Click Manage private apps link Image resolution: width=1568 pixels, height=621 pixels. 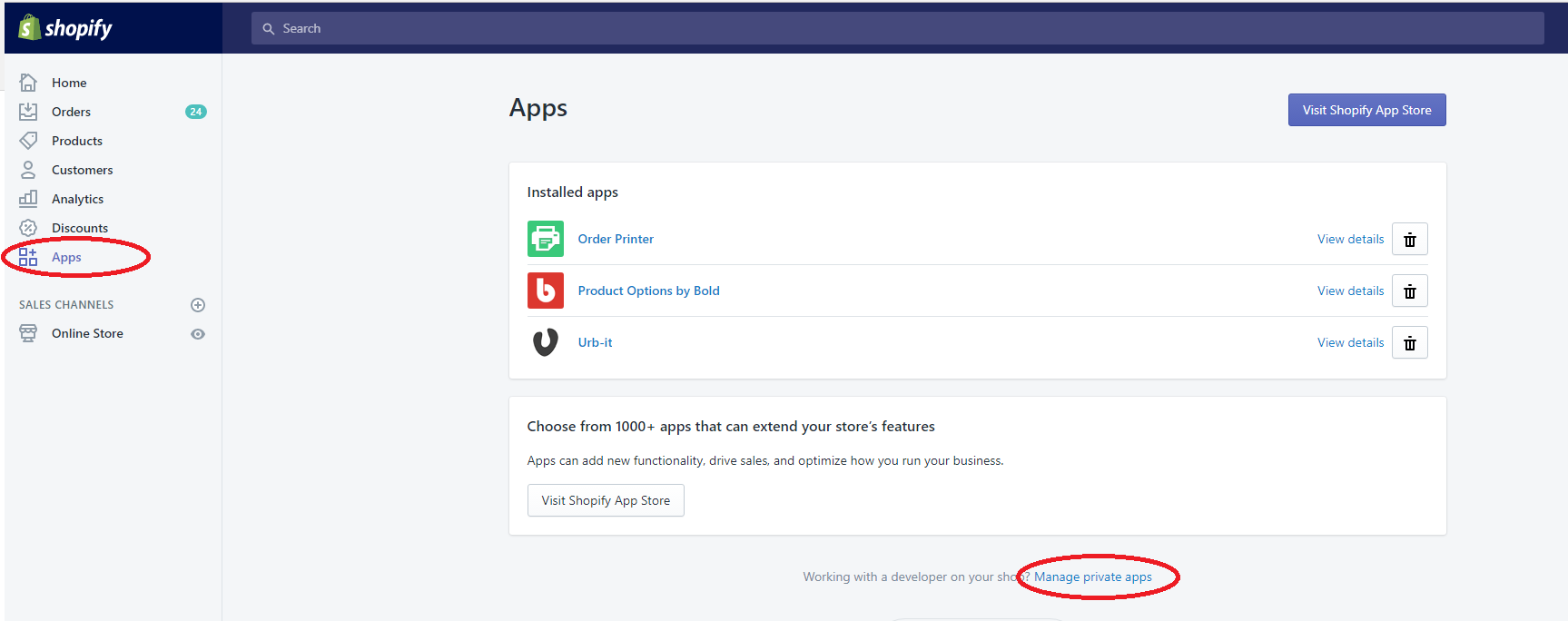1093,577
